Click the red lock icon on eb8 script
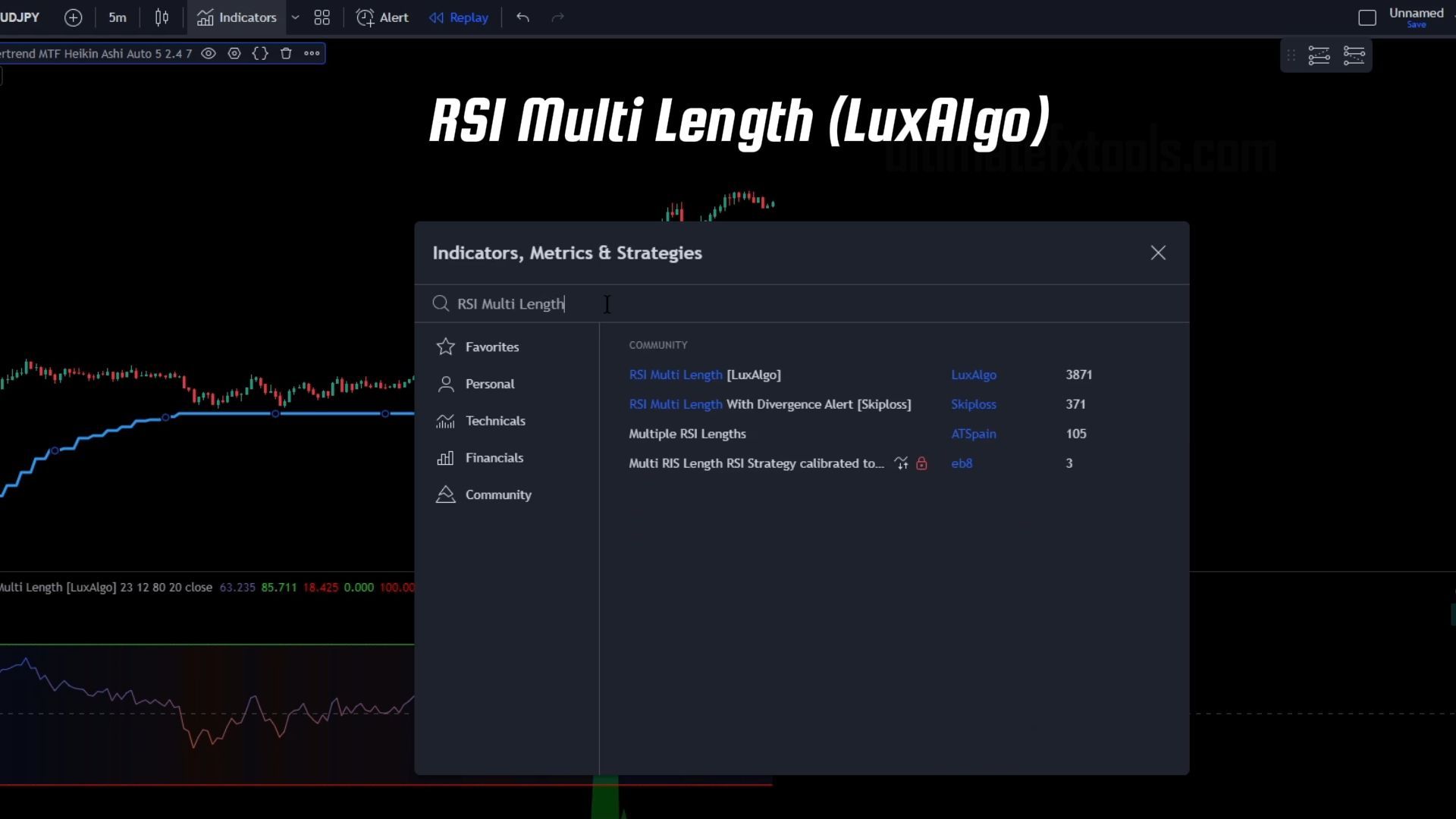 [x=921, y=463]
